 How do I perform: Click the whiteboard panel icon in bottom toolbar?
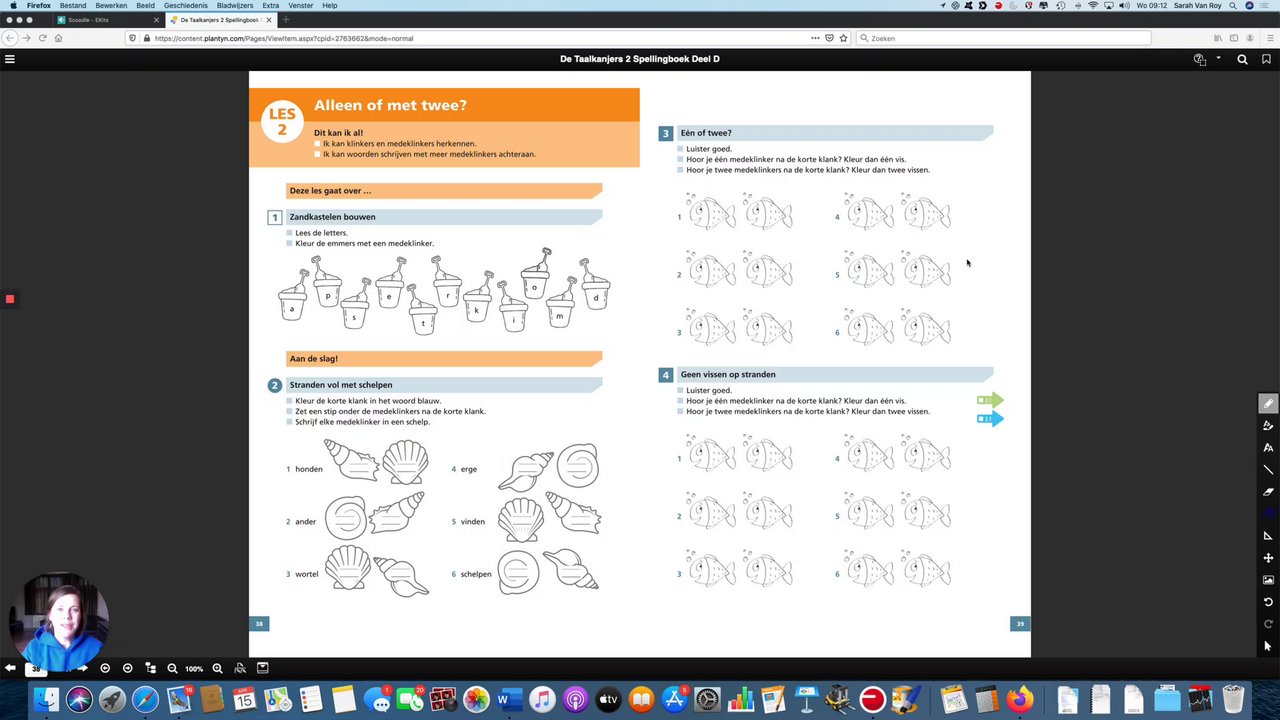[263, 668]
